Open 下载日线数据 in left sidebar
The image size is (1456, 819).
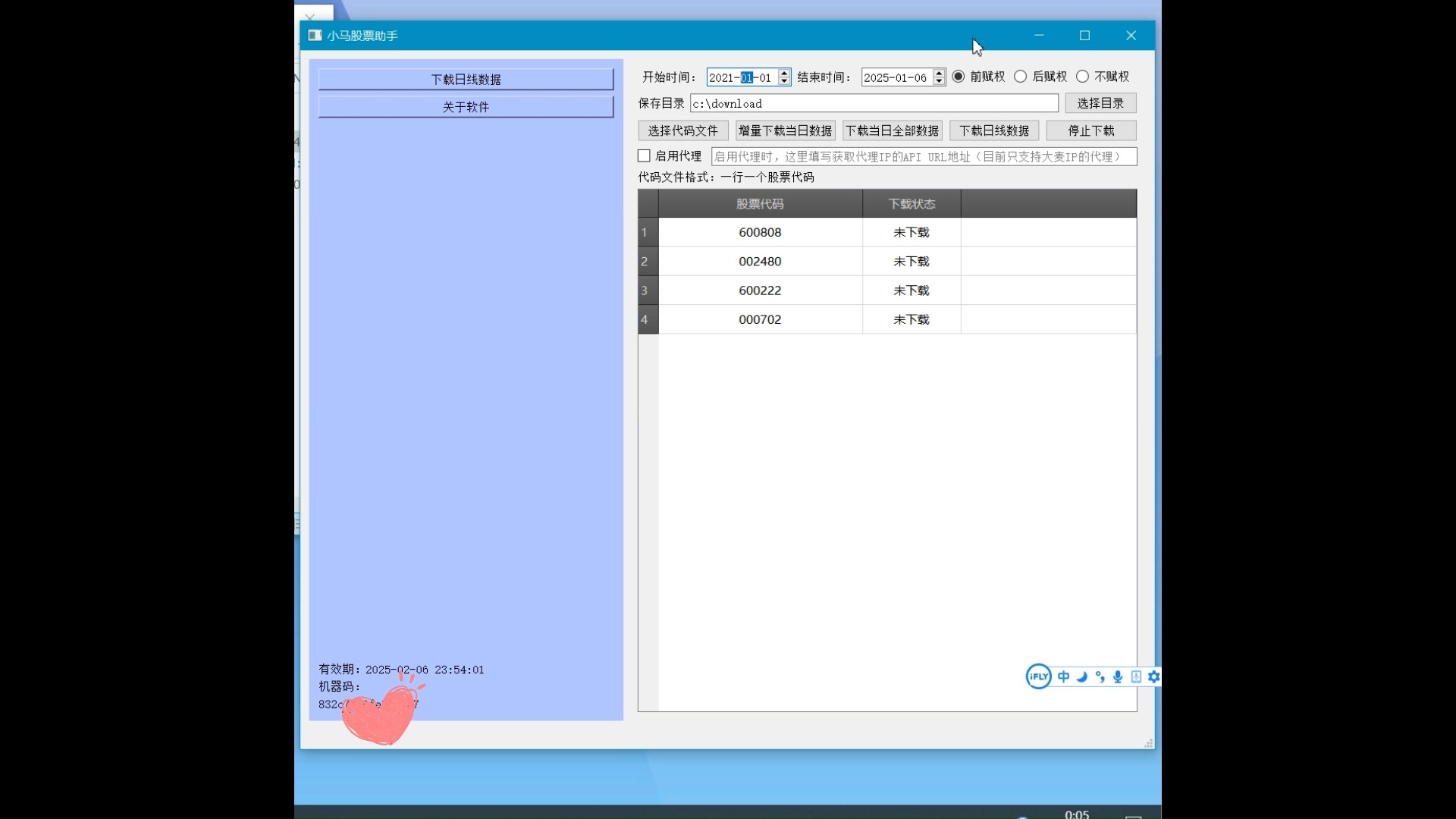click(x=466, y=80)
